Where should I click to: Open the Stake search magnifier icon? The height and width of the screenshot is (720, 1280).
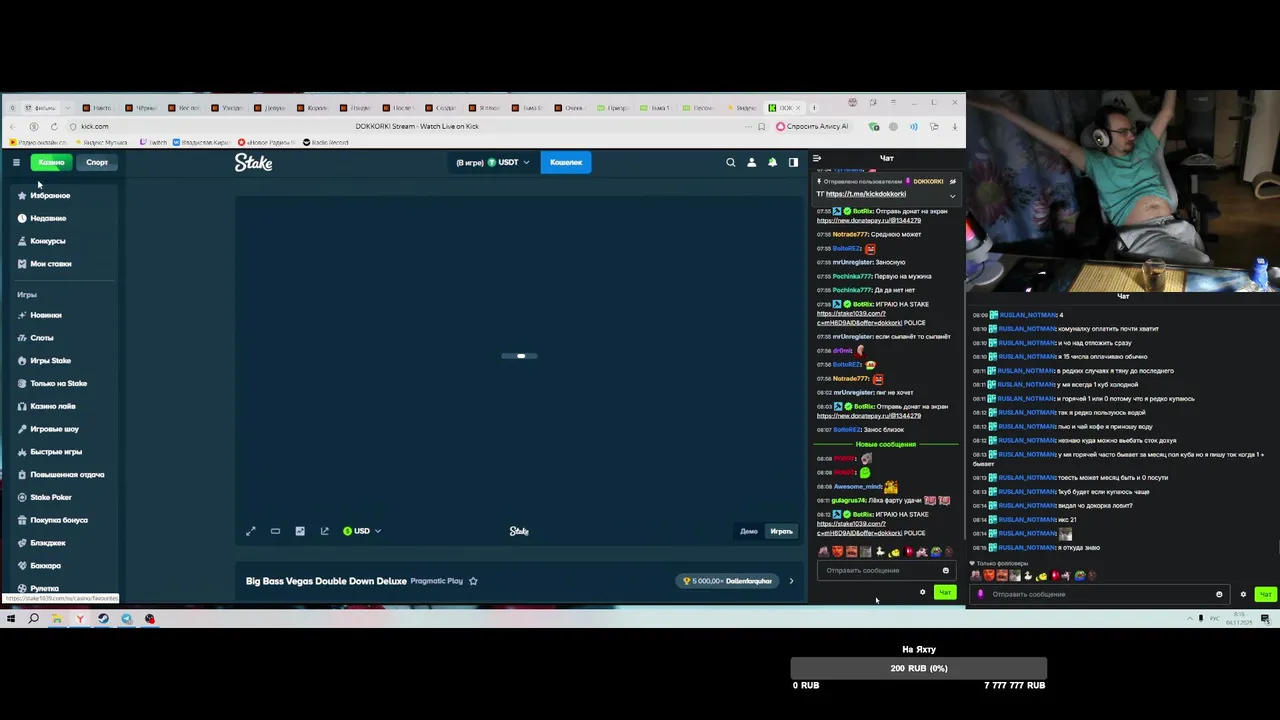point(731,162)
